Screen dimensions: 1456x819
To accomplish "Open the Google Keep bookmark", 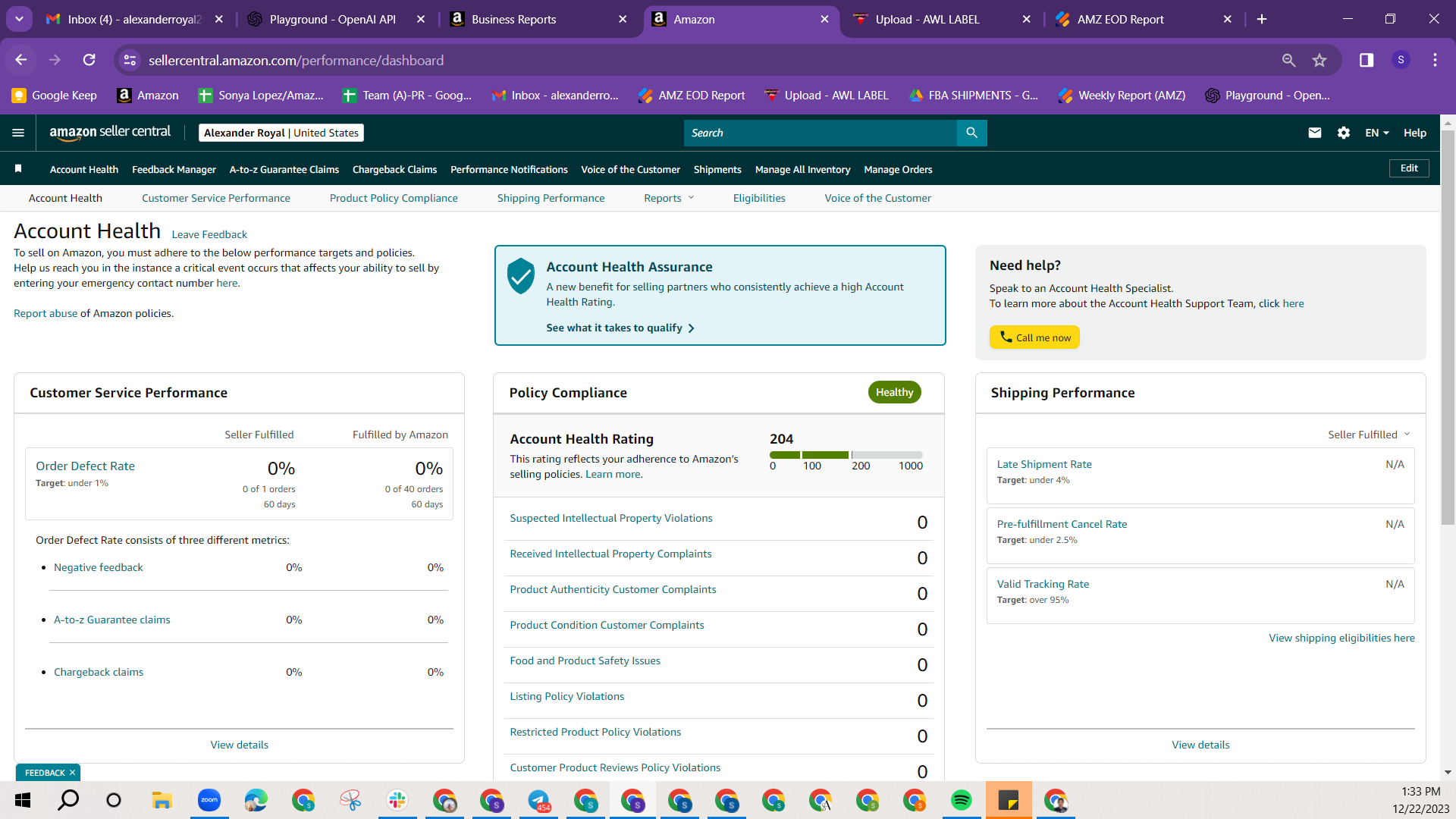I will [x=54, y=96].
